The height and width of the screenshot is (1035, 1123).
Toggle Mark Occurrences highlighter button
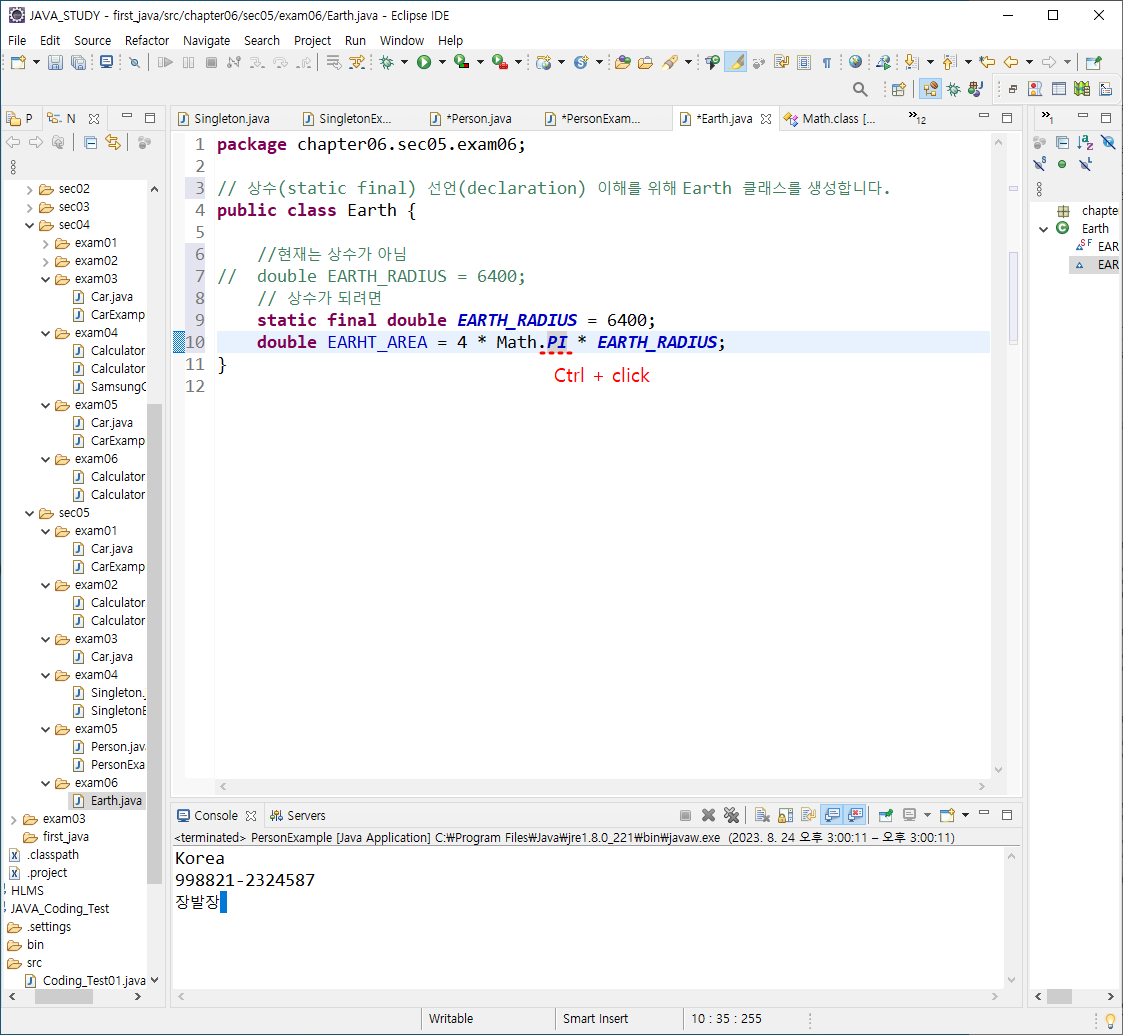(736, 63)
